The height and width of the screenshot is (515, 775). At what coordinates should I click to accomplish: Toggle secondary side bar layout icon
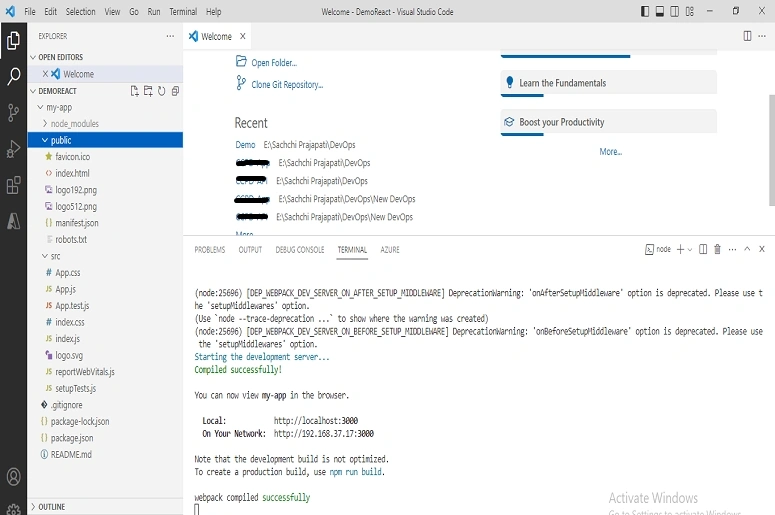point(674,11)
